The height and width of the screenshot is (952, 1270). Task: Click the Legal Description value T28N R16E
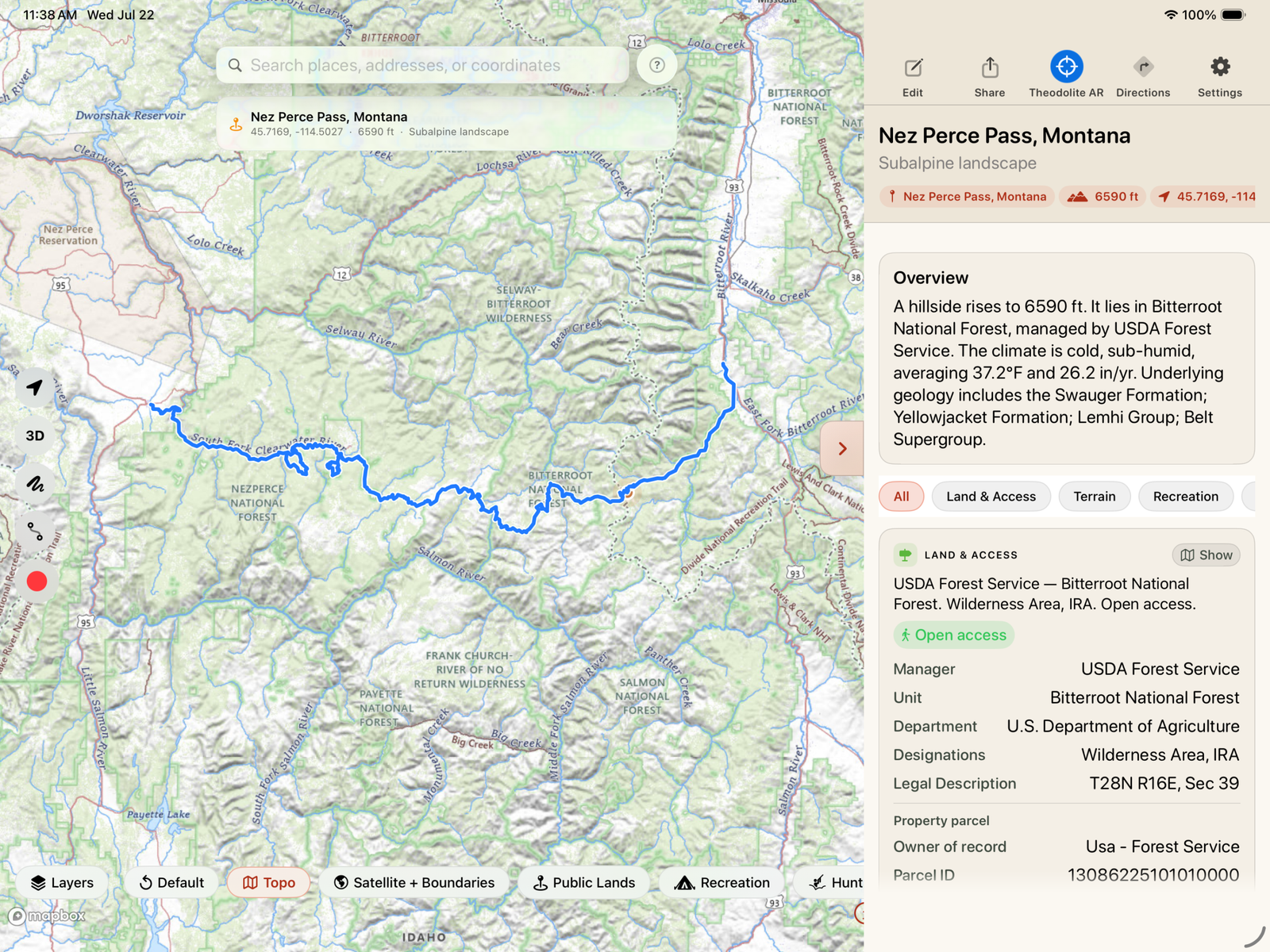(1164, 783)
